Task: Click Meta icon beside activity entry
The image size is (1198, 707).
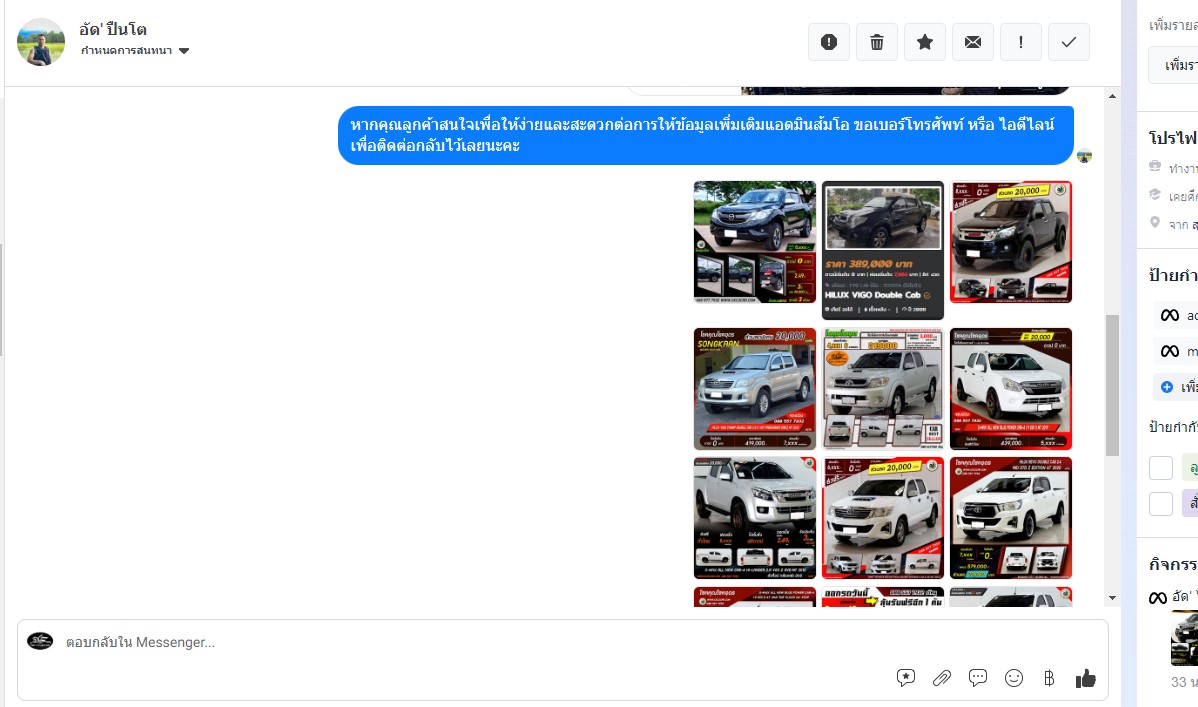Action: tap(1158, 598)
